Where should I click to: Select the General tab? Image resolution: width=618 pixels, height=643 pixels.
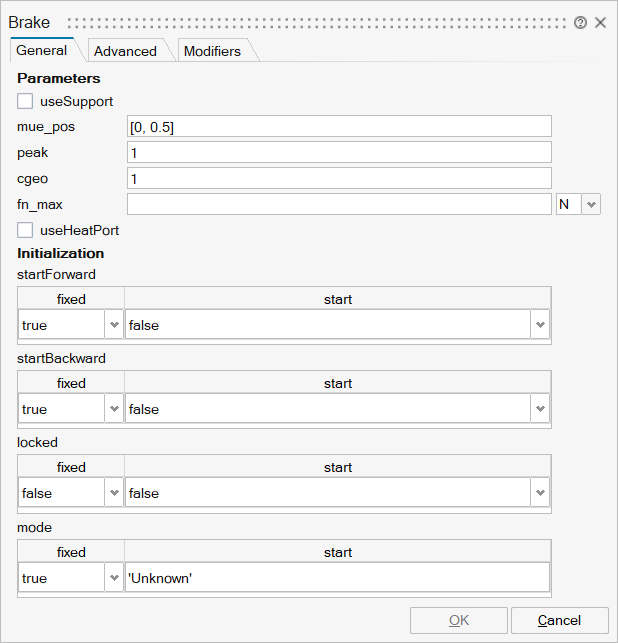coord(42,51)
